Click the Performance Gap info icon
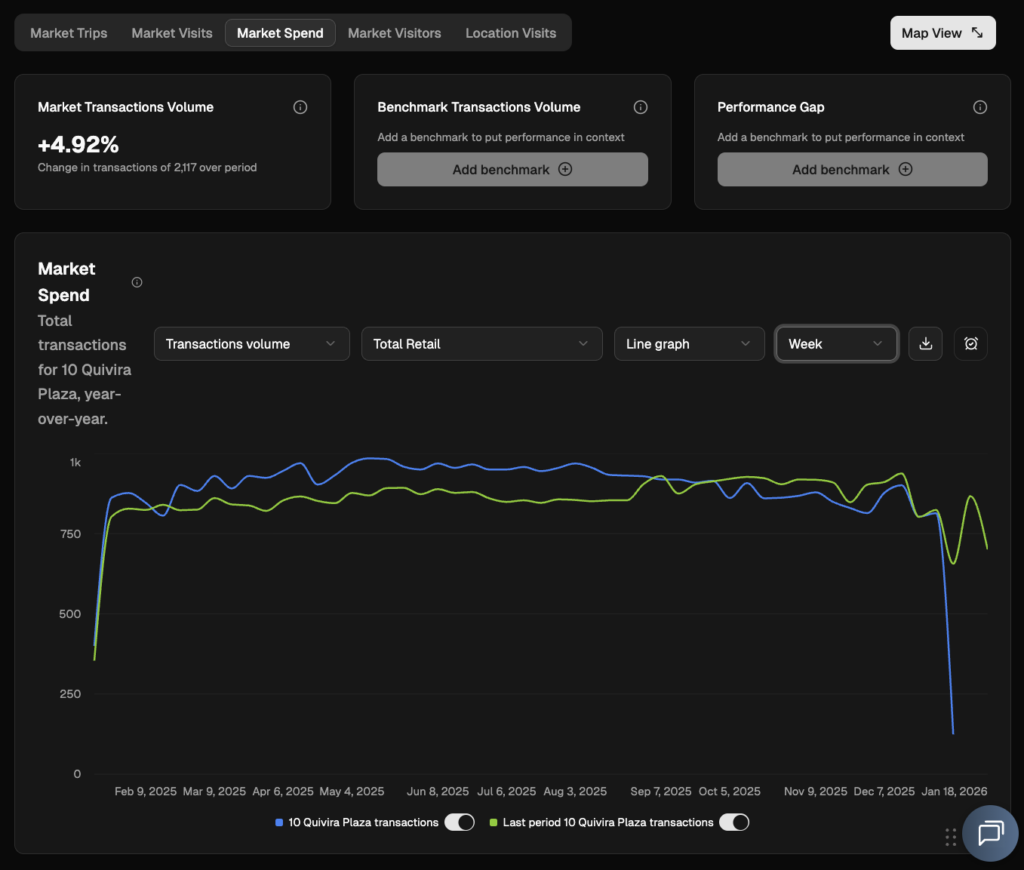The width and height of the screenshot is (1024, 870). pyautogui.click(x=980, y=107)
